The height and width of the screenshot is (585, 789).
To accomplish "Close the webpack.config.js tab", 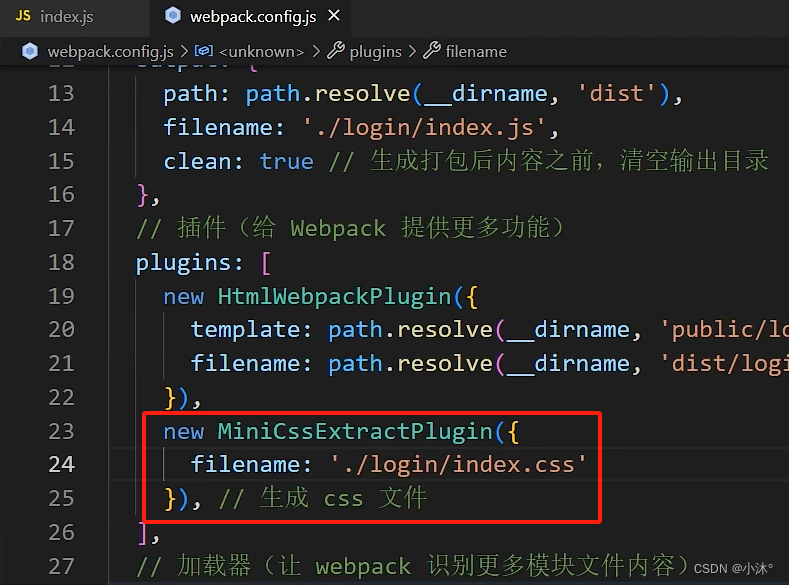I will [x=334, y=16].
